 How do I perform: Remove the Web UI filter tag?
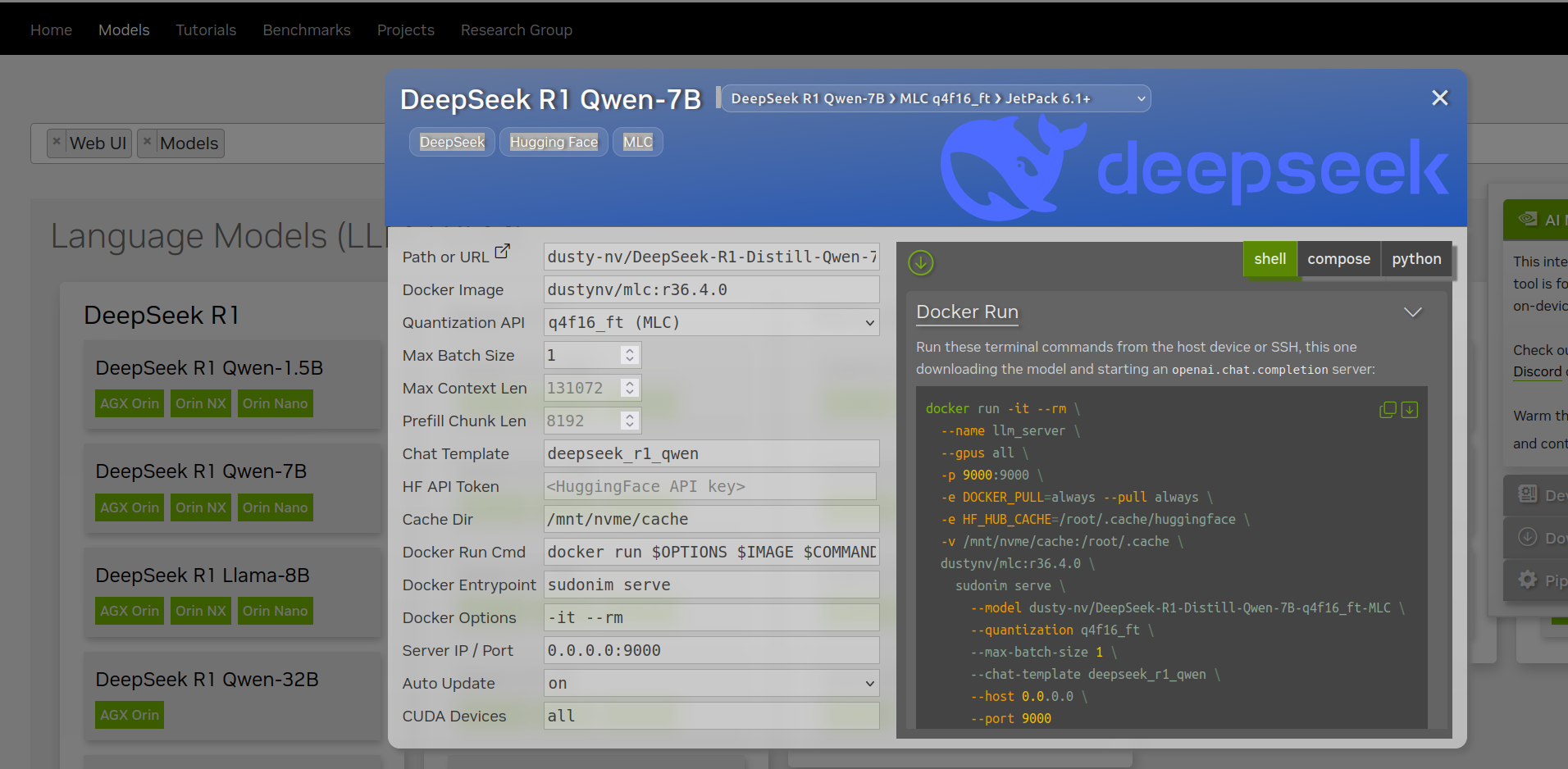[x=57, y=141]
